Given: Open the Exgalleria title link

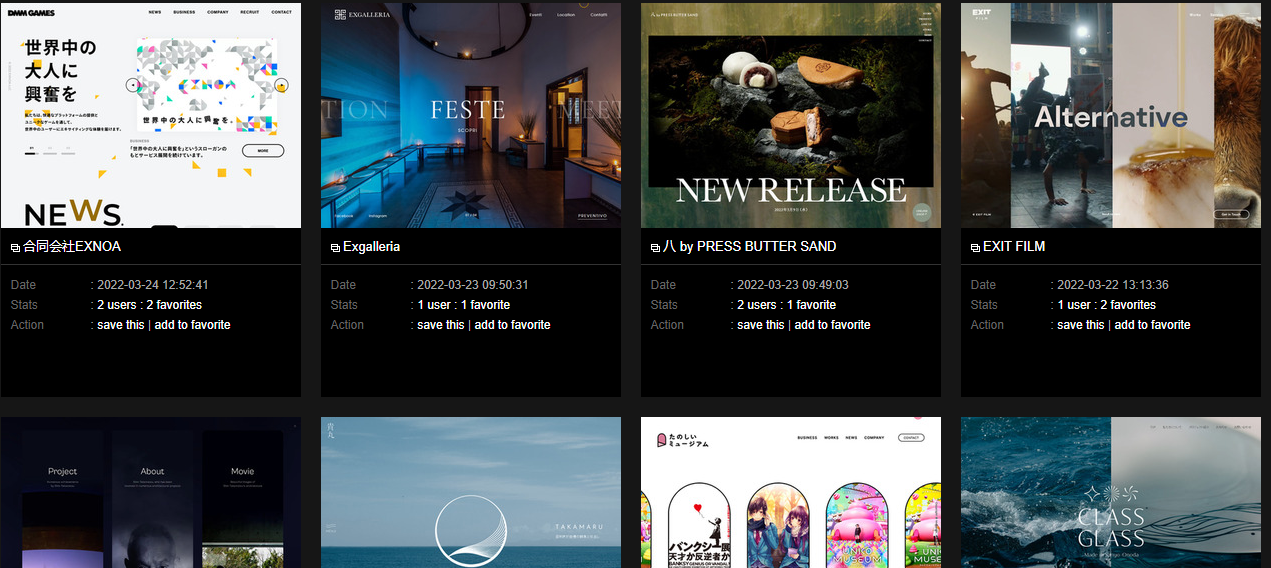Looking at the screenshot, I should pos(371,246).
